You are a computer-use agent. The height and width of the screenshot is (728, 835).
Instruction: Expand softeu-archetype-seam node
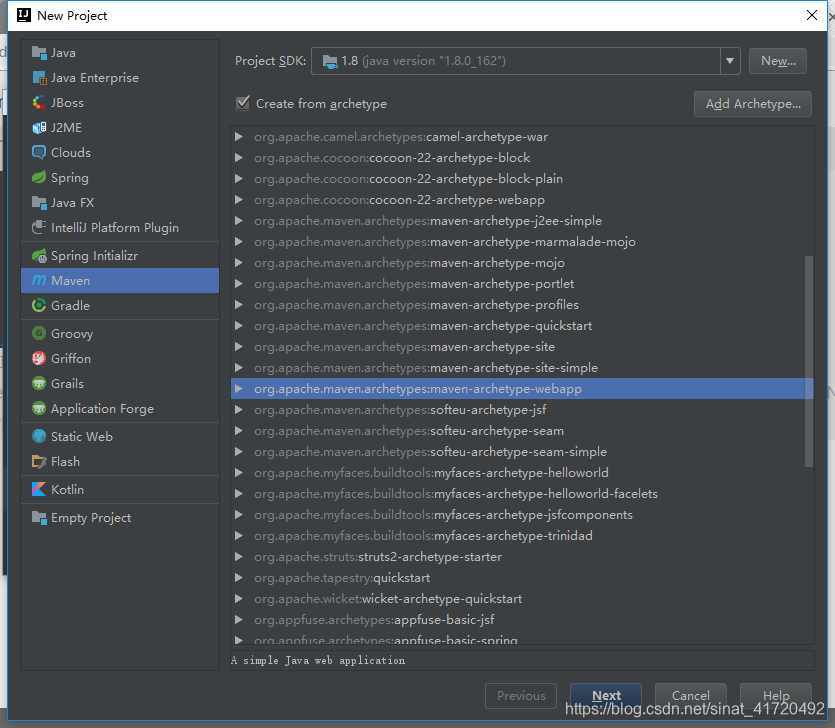click(239, 431)
